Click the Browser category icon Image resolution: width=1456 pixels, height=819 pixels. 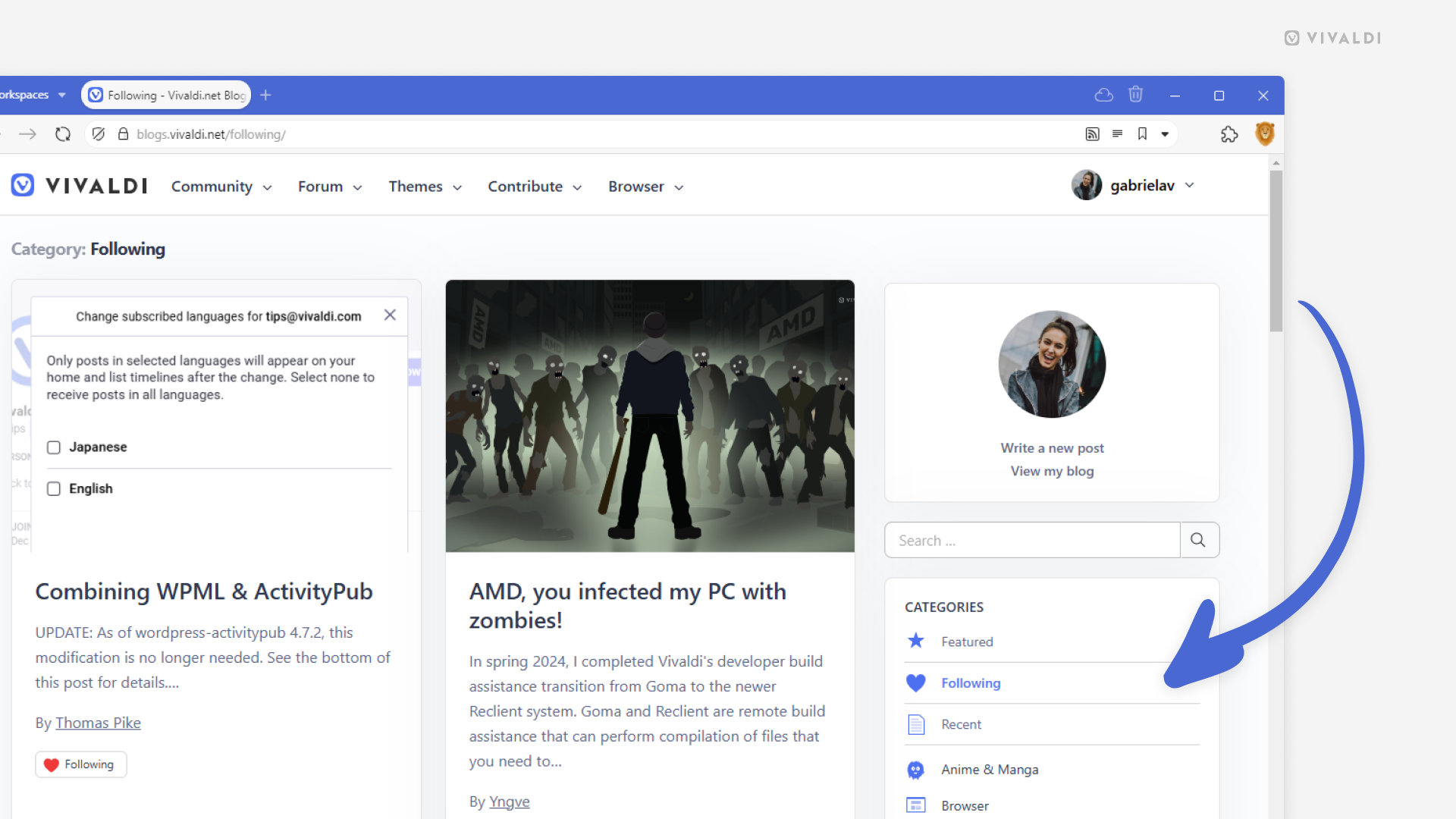coord(916,805)
